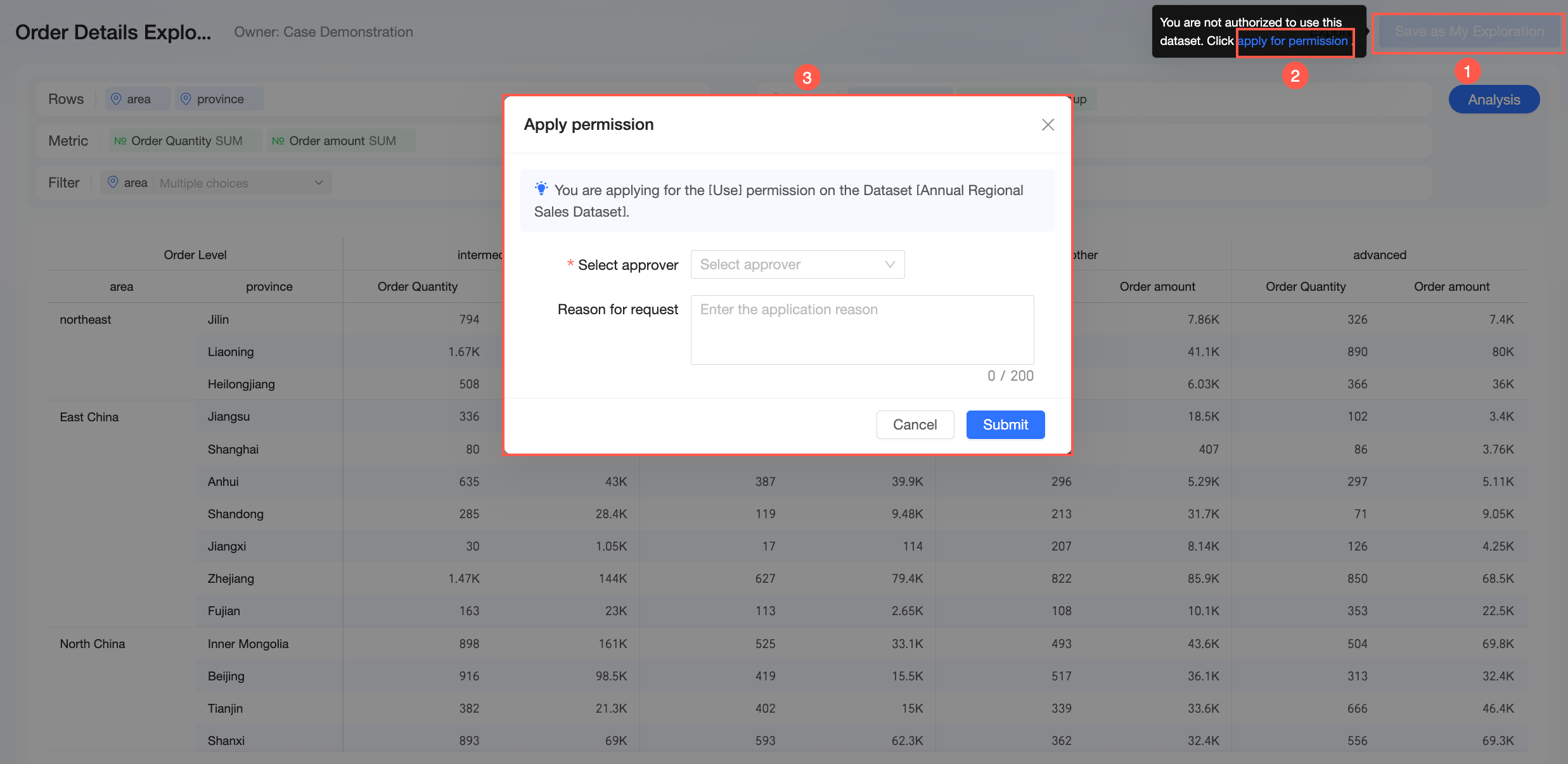Click the Order amount SUM metric icon

click(278, 141)
